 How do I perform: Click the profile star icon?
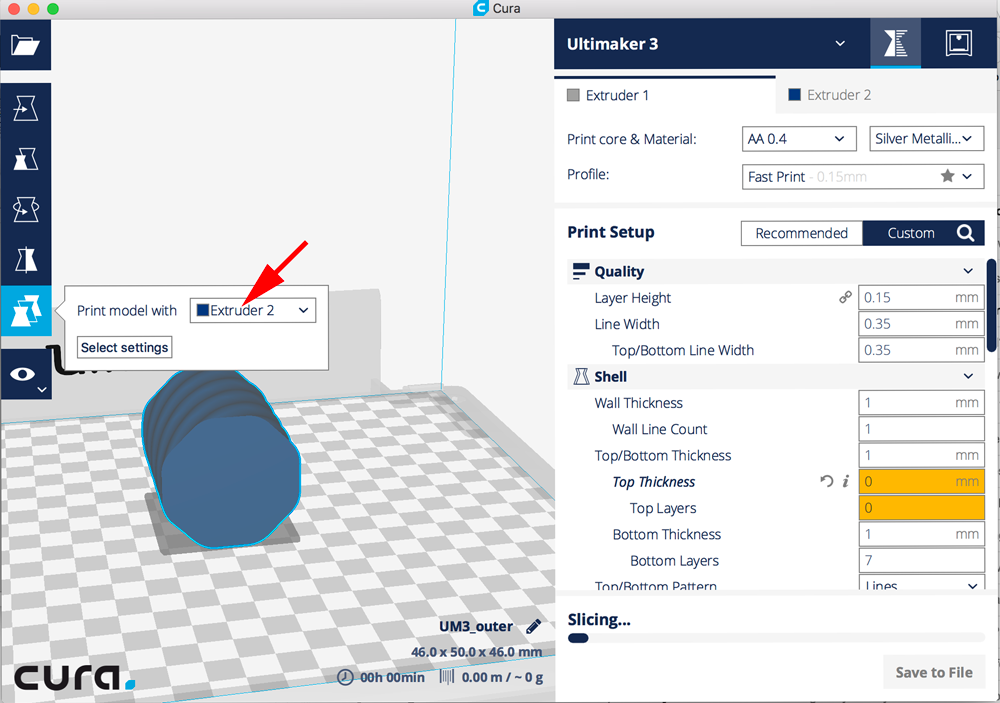[x=947, y=176]
